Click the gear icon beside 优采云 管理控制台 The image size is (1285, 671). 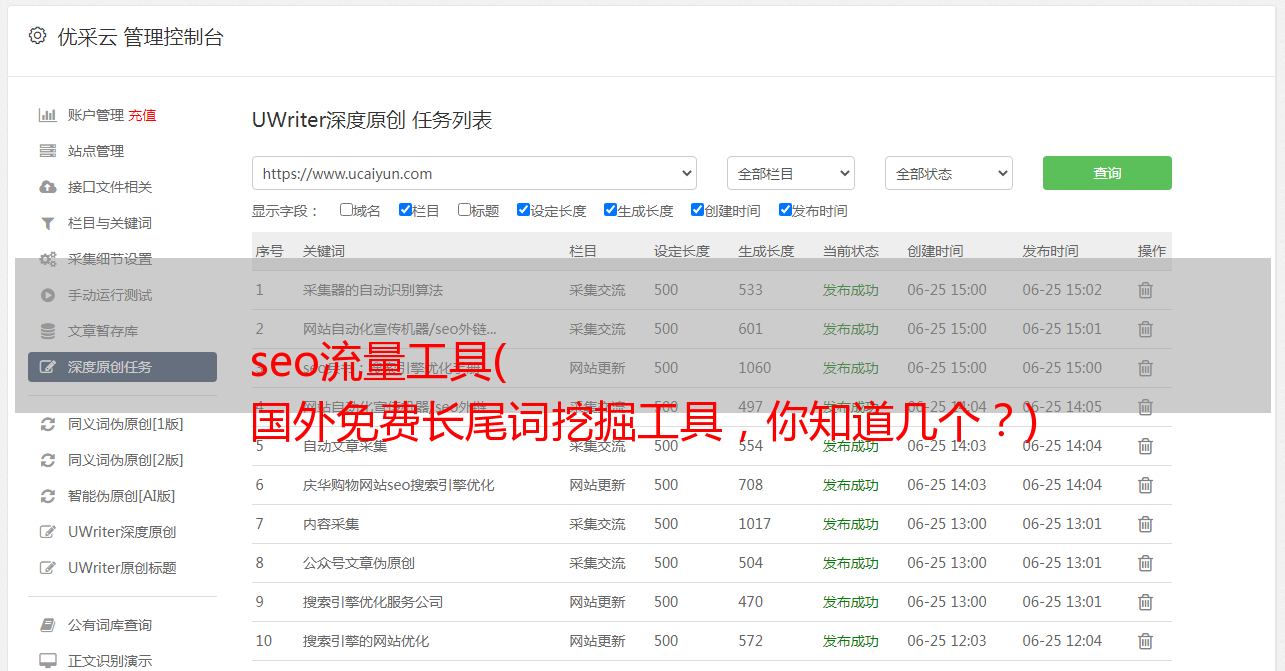point(37,36)
